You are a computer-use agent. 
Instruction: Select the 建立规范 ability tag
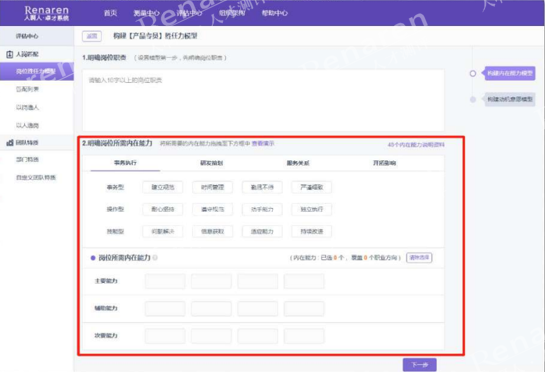[x=163, y=187]
